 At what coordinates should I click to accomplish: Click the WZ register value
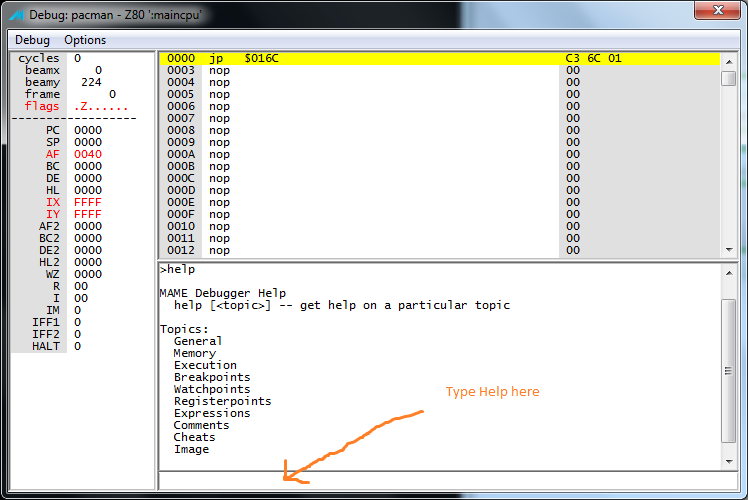(x=88, y=274)
